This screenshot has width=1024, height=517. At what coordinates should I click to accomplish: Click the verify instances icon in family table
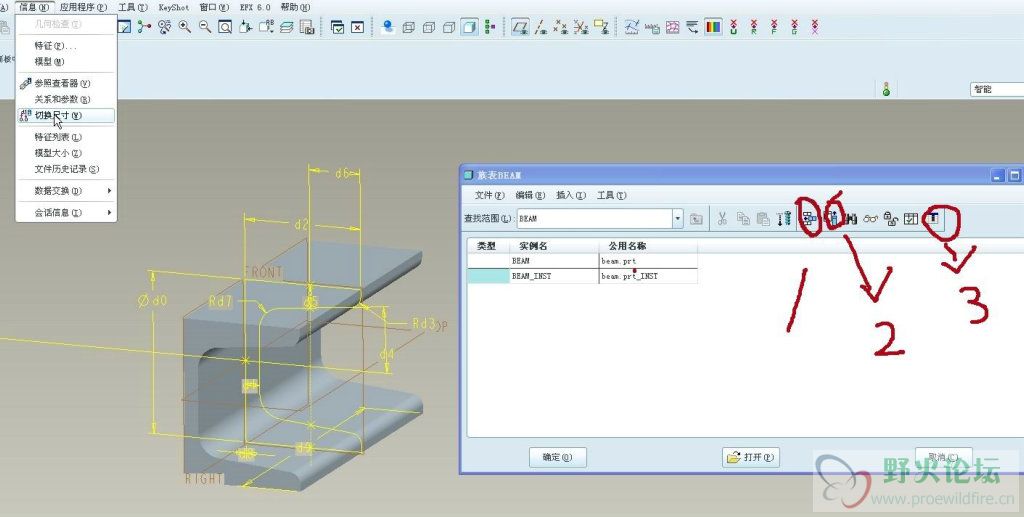910,219
